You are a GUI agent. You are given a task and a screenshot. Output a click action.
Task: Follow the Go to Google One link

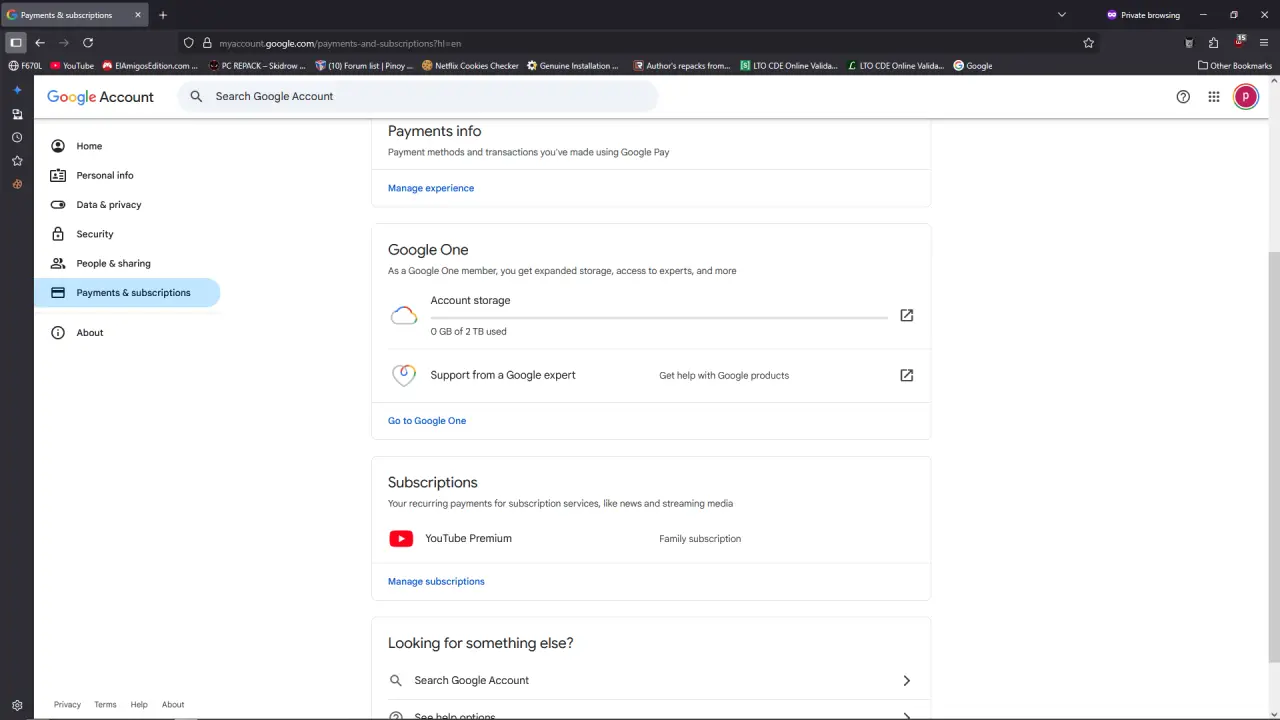pos(427,421)
